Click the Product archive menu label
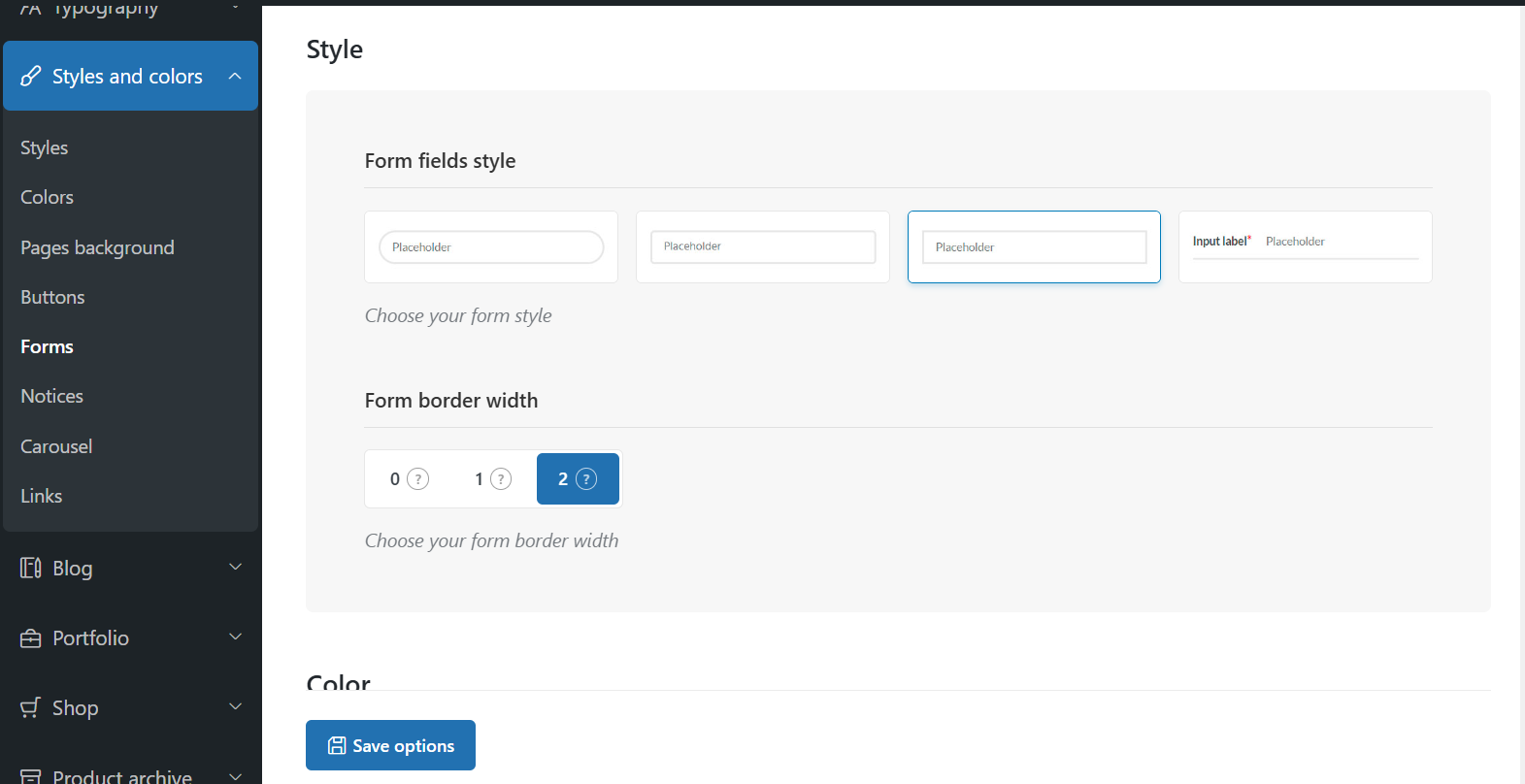The width and height of the screenshot is (1525, 784). tap(122, 776)
